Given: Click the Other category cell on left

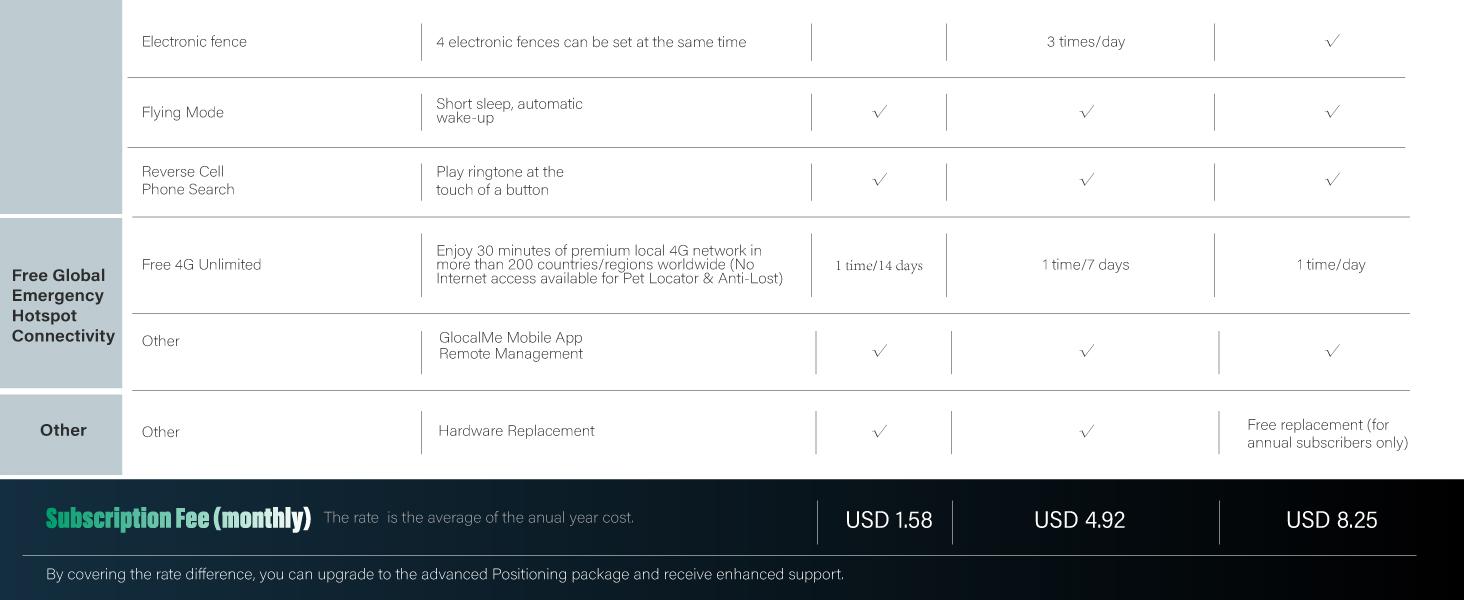Looking at the screenshot, I should pyautogui.click(x=63, y=430).
